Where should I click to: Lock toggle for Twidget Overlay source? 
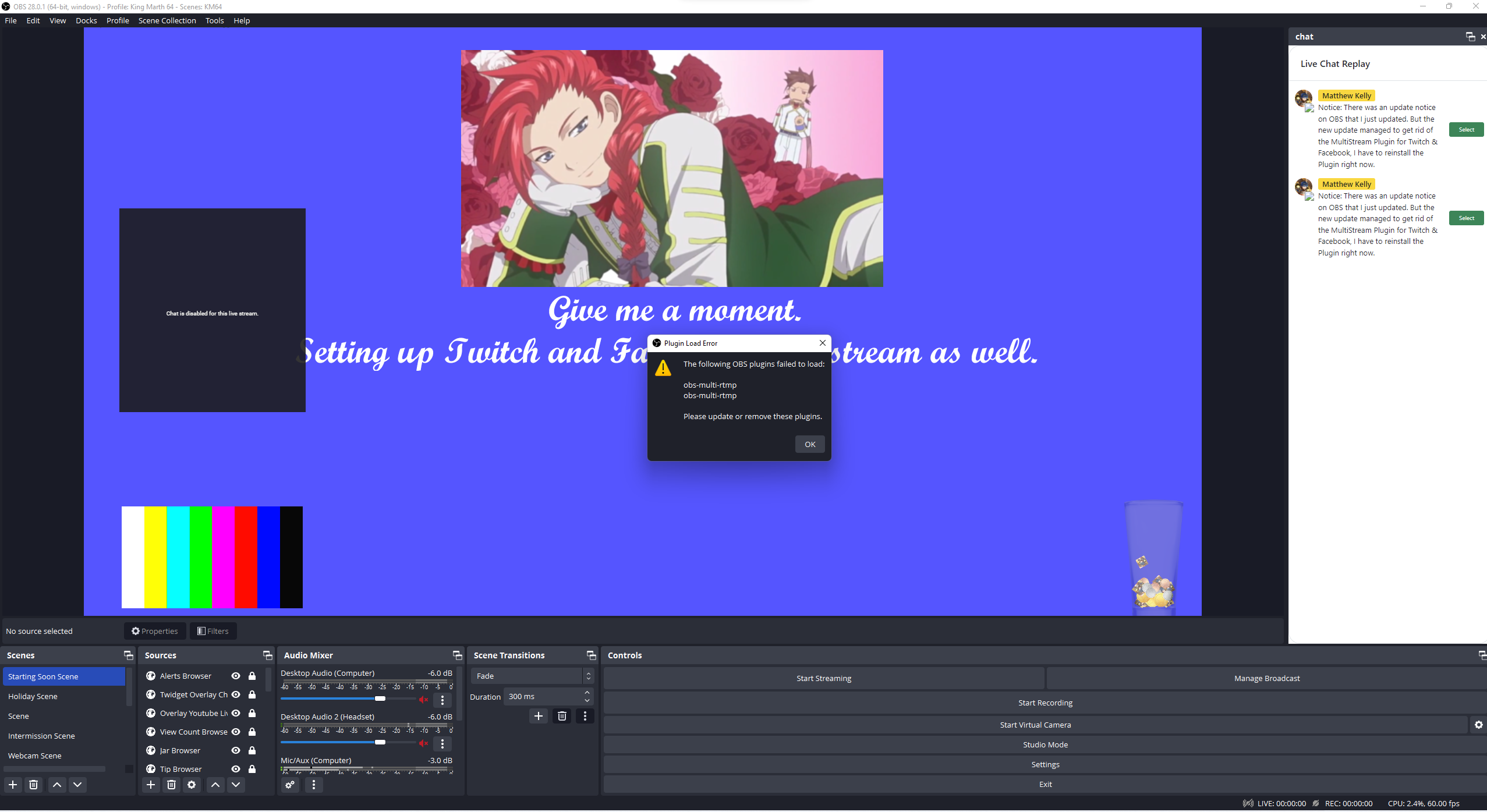252,694
